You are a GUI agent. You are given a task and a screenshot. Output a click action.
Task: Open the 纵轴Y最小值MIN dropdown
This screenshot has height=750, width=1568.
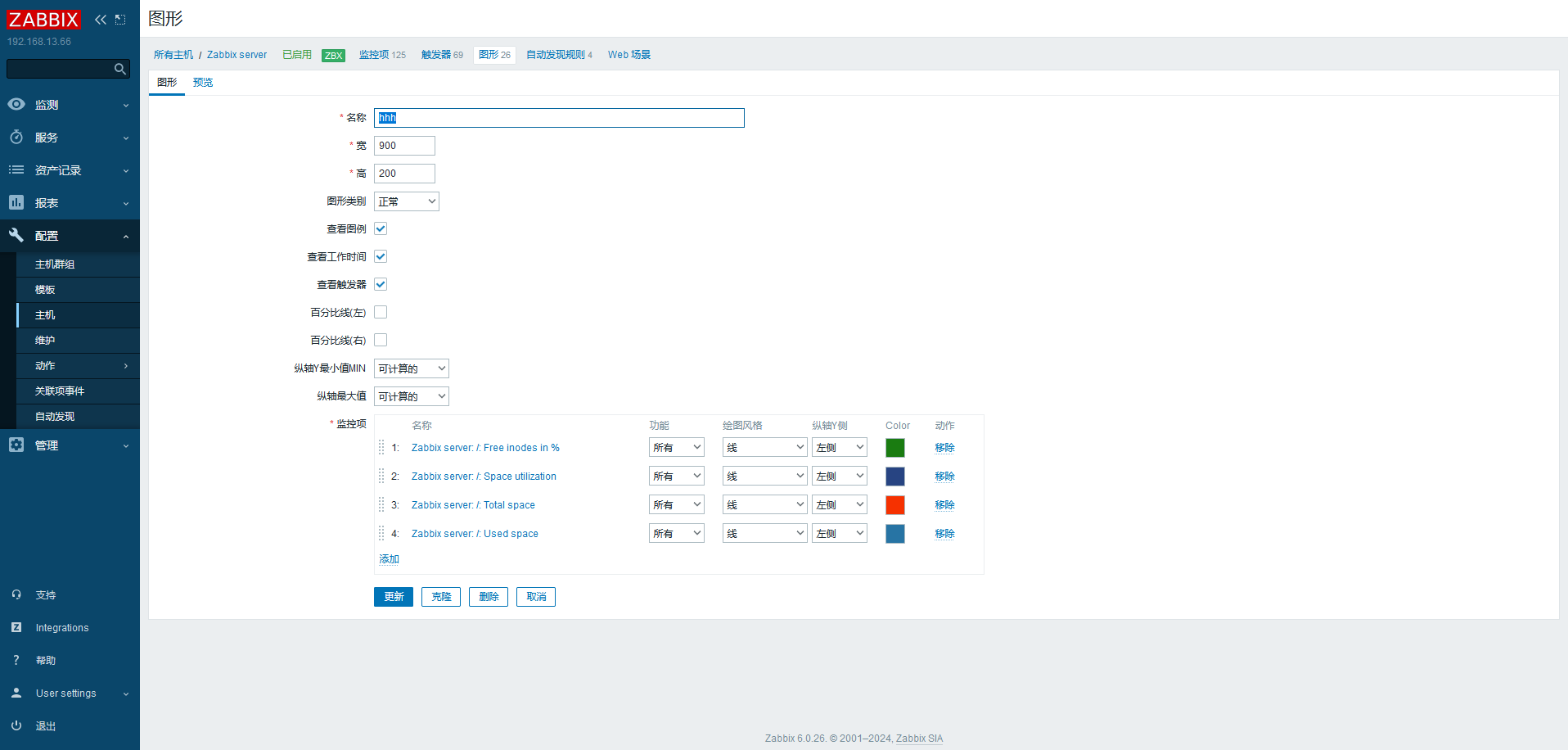[412, 368]
